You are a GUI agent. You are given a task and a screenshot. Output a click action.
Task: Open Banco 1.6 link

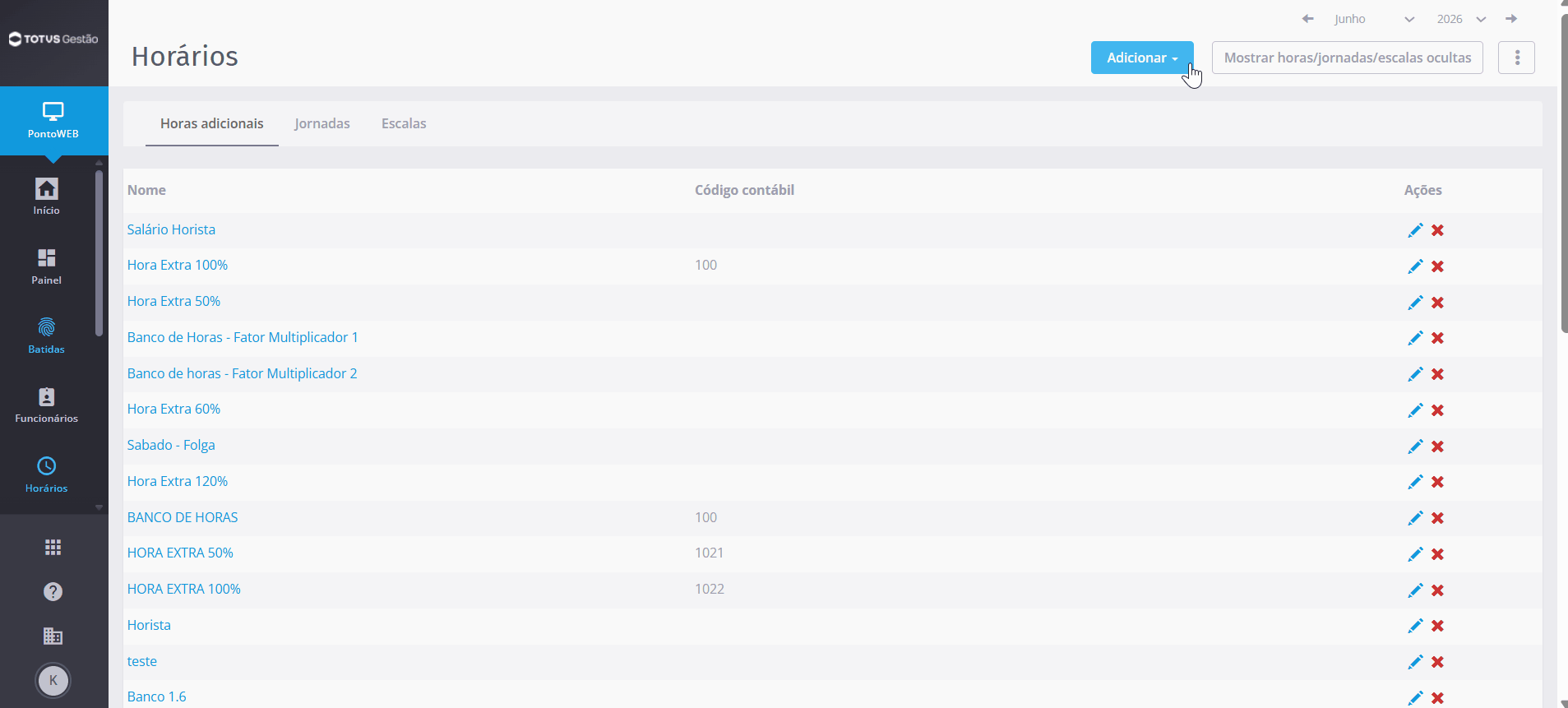157,696
